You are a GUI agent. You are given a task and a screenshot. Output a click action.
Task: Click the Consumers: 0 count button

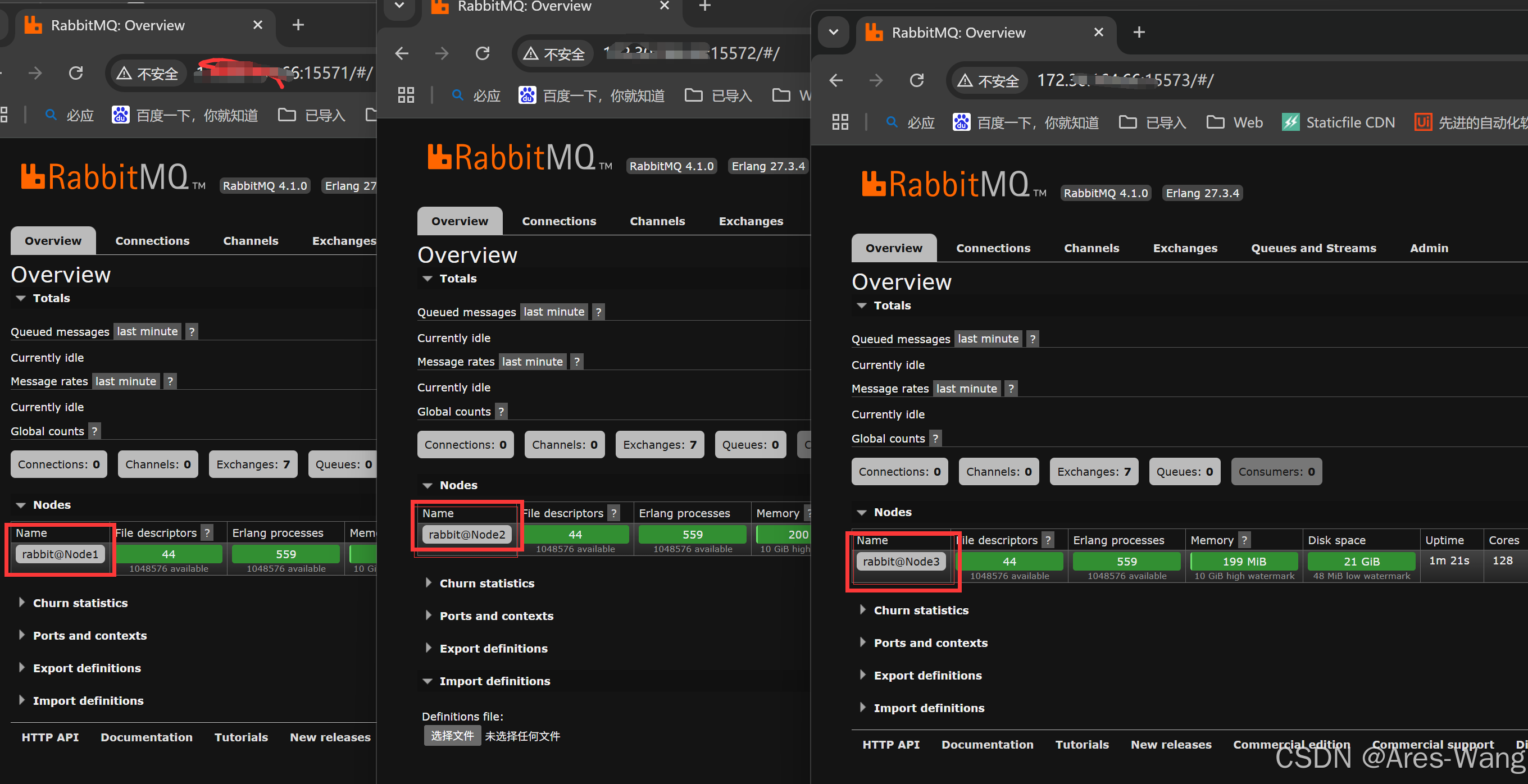point(1276,472)
